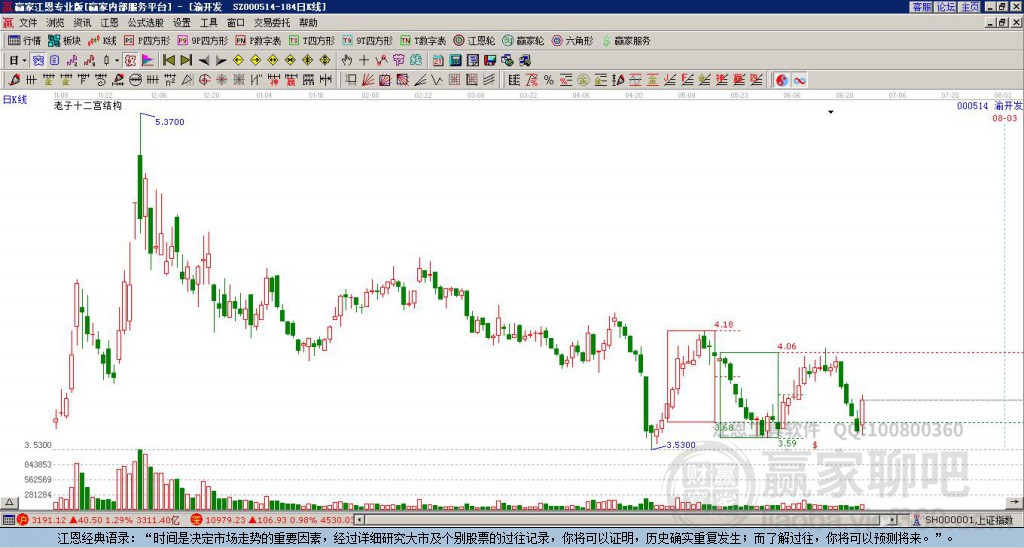Open the calculator icon

point(455,60)
